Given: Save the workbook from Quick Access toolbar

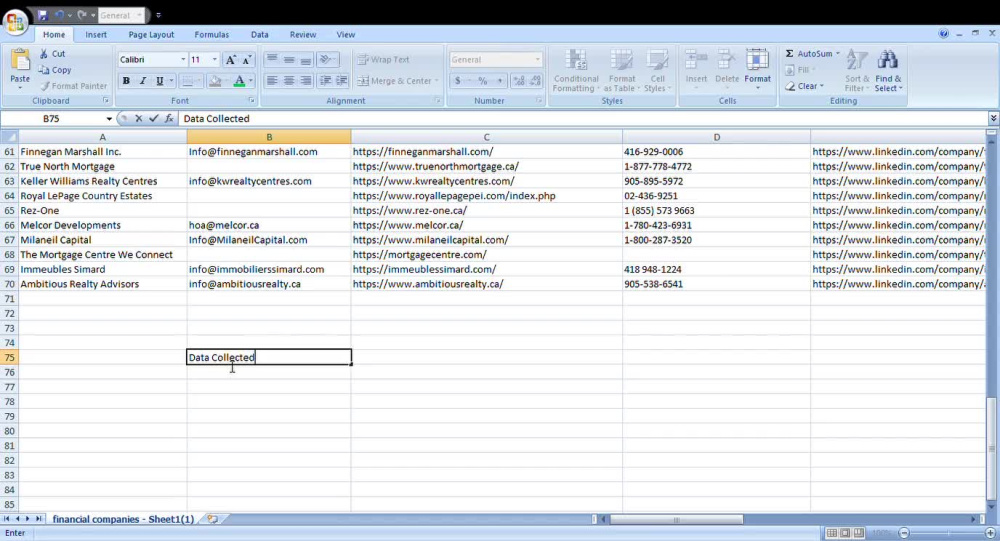Looking at the screenshot, I should [43, 15].
